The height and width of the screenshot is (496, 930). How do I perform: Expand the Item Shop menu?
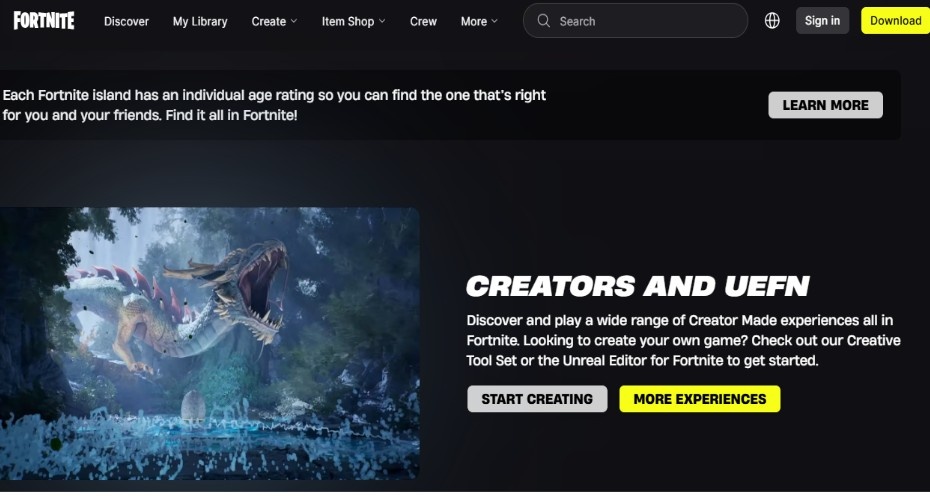[x=353, y=21]
